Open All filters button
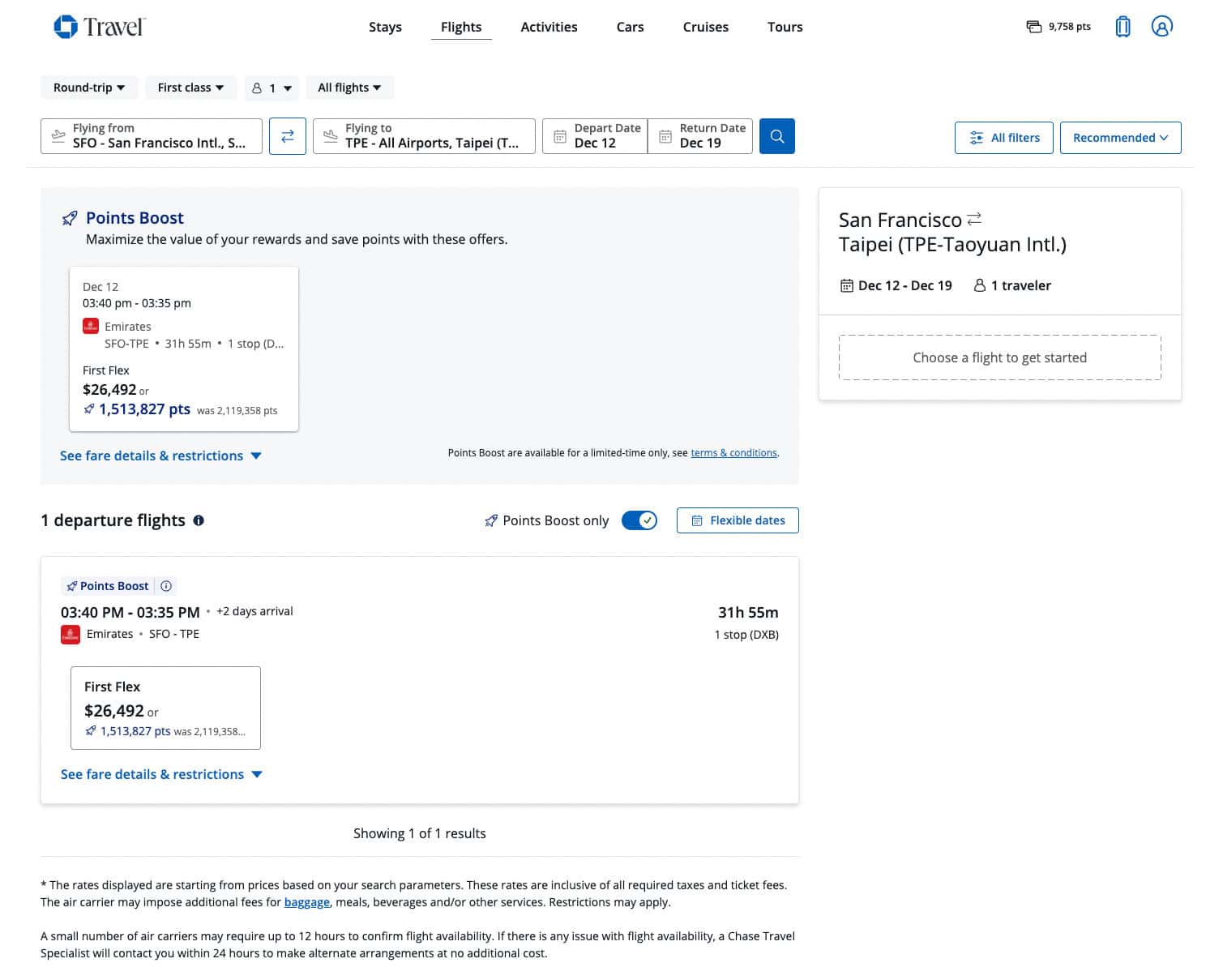1223x980 pixels. click(x=1003, y=138)
